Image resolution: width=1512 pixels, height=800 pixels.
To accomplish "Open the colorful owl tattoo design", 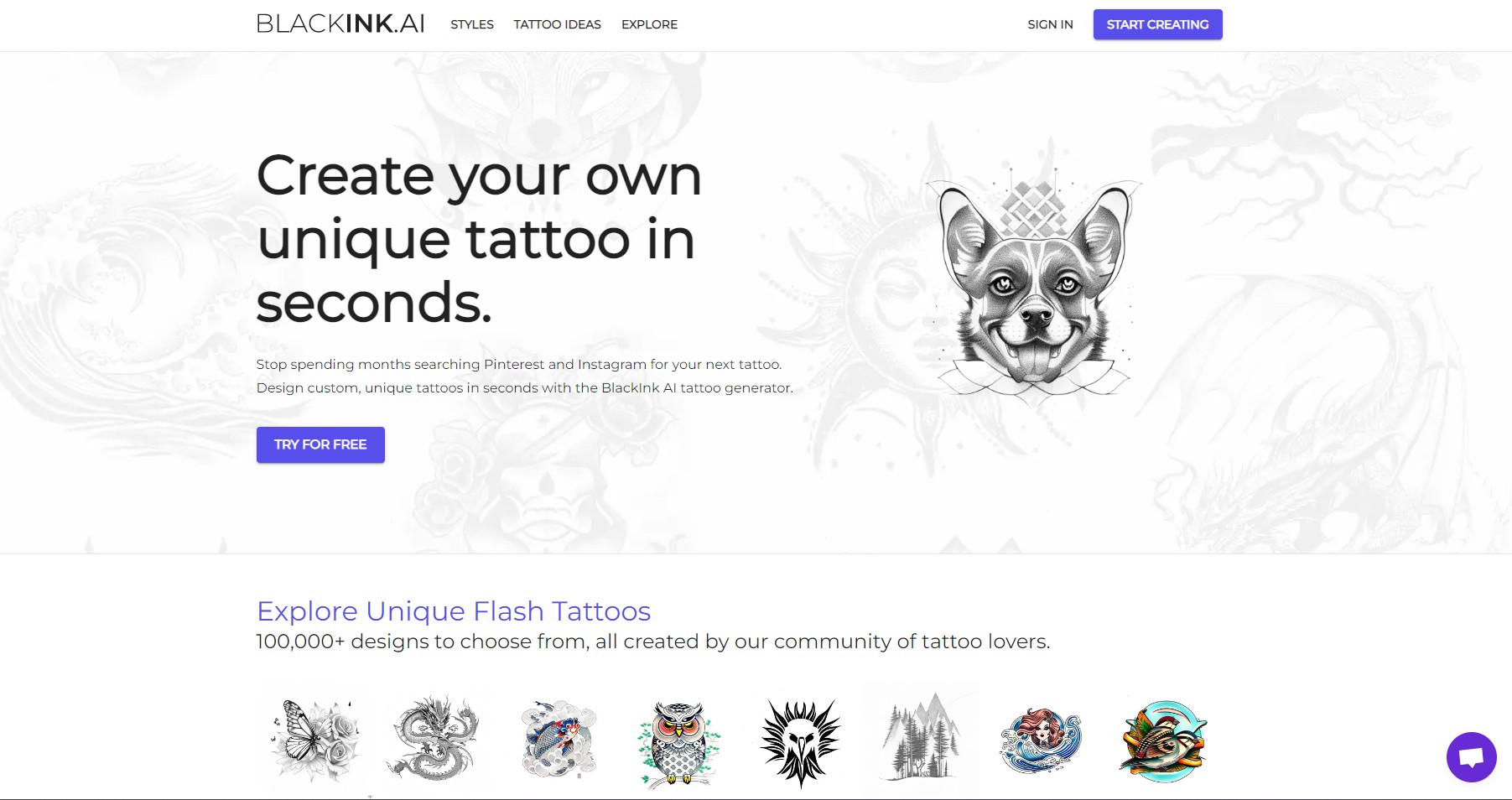I will 679,740.
